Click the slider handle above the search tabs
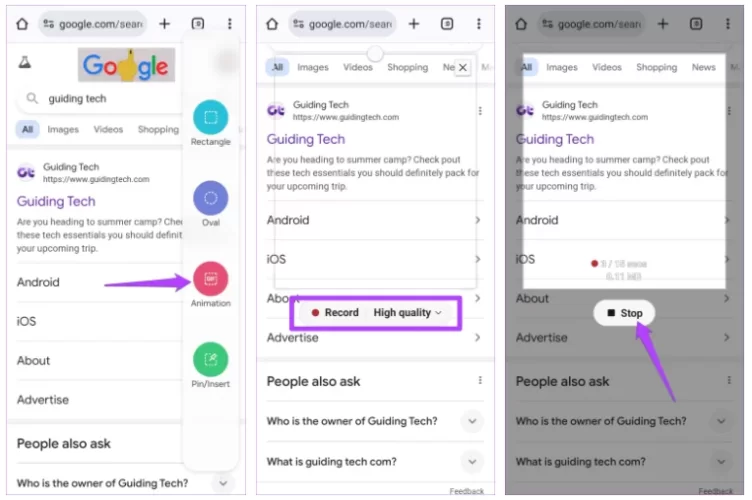The image size is (752, 500). pos(375,52)
